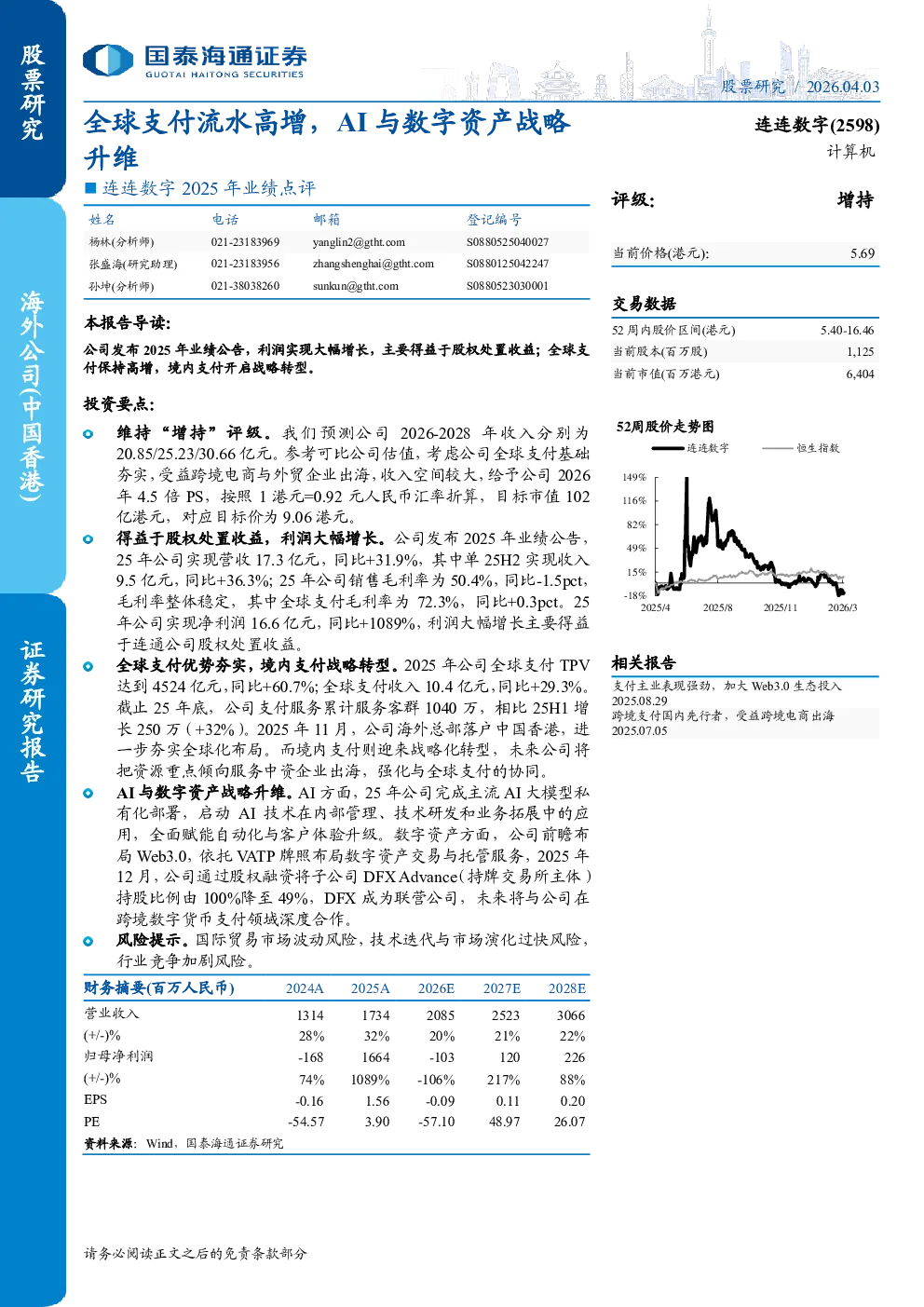Image resolution: width=924 pixels, height=1307 pixels.
Task: Click the bullet icon beside 风险提示
Action: point(88,941)
